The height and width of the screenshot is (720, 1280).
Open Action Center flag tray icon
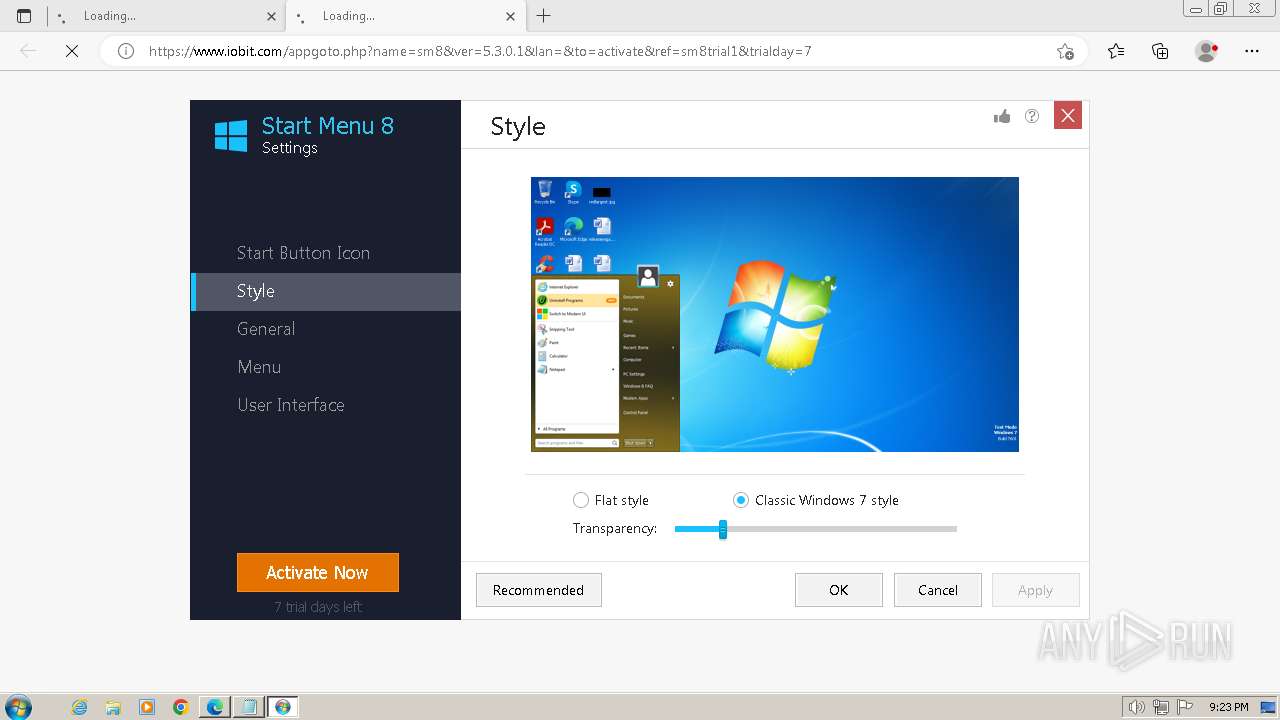(x=1186, y=707)
